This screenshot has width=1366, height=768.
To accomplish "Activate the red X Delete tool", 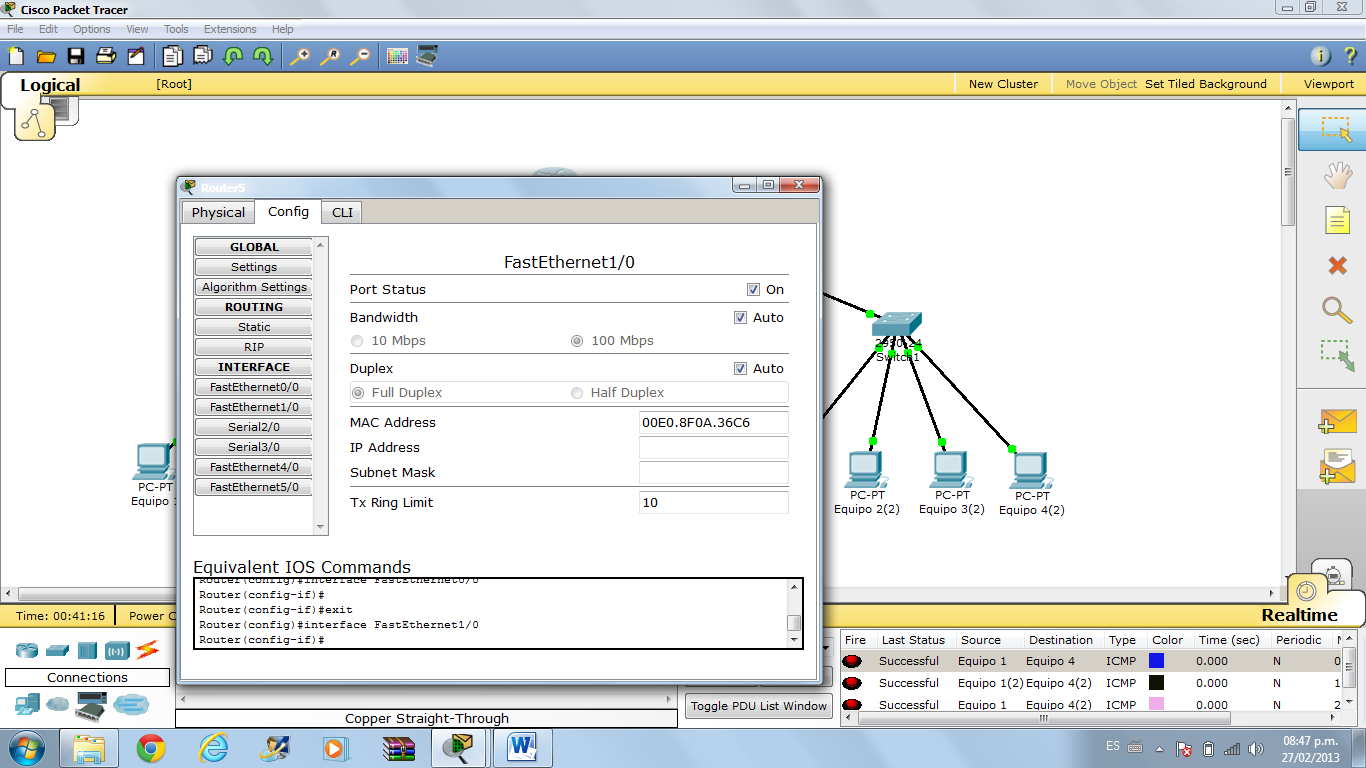I will 1337,265.
